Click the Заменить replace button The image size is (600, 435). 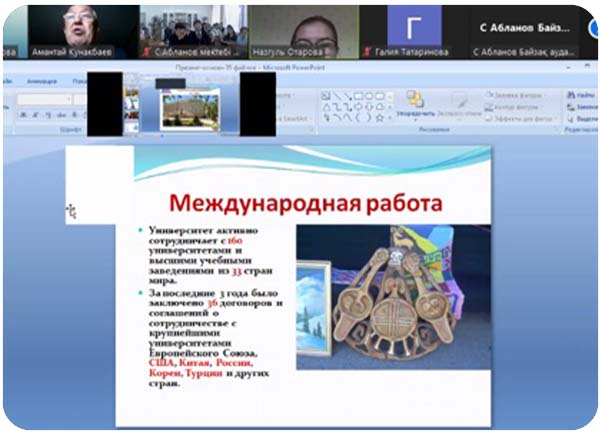tap(582, 107)
